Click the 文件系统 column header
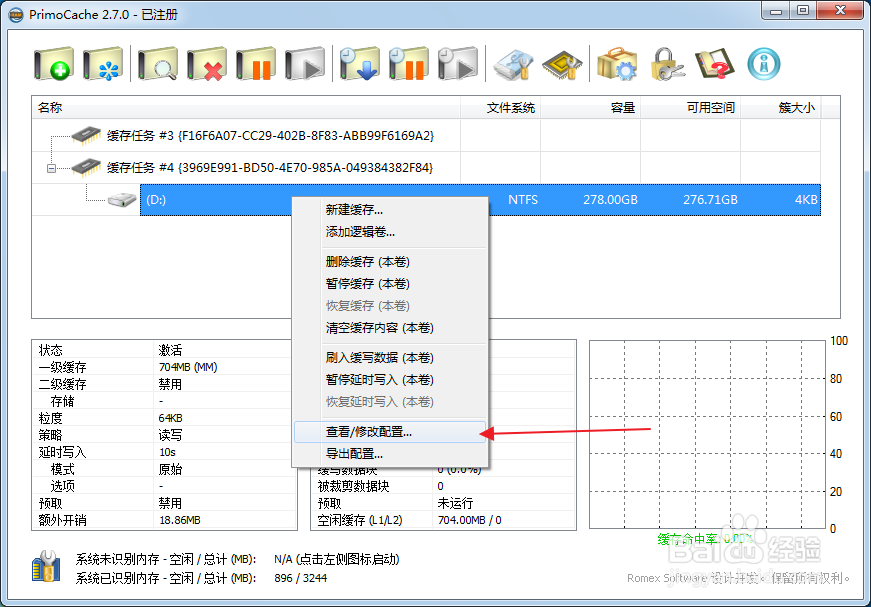Viewport: 871px width, 607px height. click(x=500, y=108)
